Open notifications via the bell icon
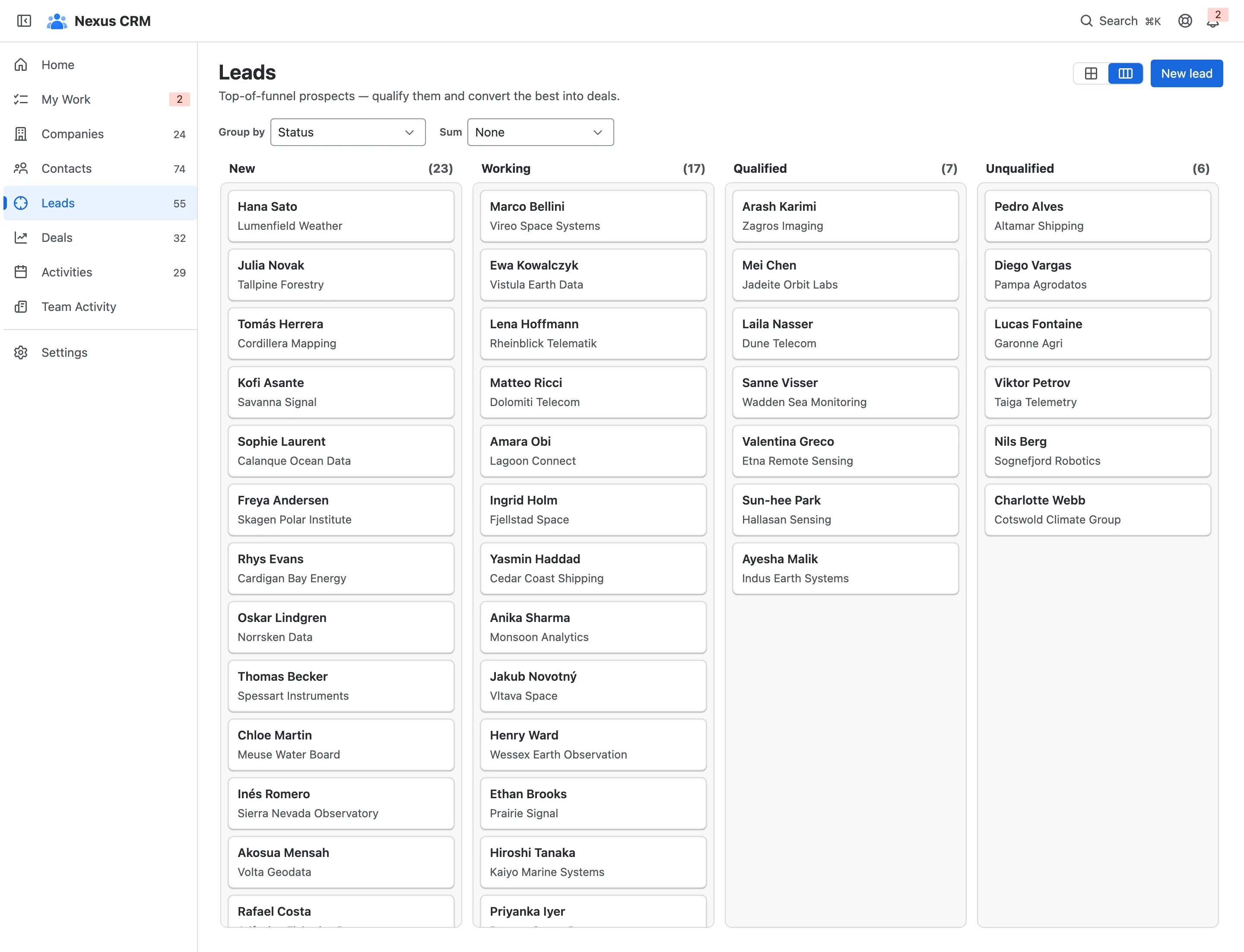The height and width of the screenshot is (952, 1244). pyautogui.click(x=1212, y=22)
